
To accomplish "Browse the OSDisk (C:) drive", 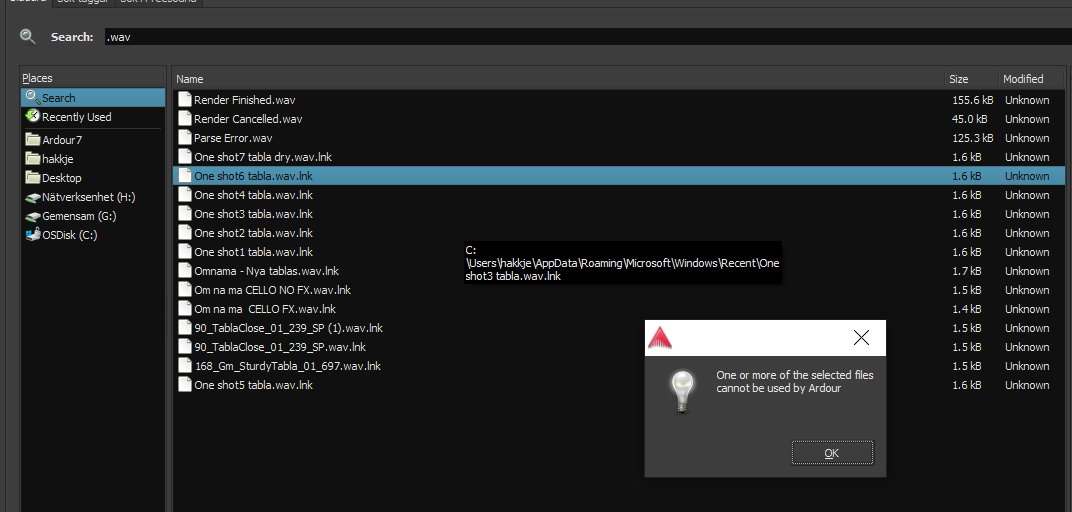I will (69, 235).
